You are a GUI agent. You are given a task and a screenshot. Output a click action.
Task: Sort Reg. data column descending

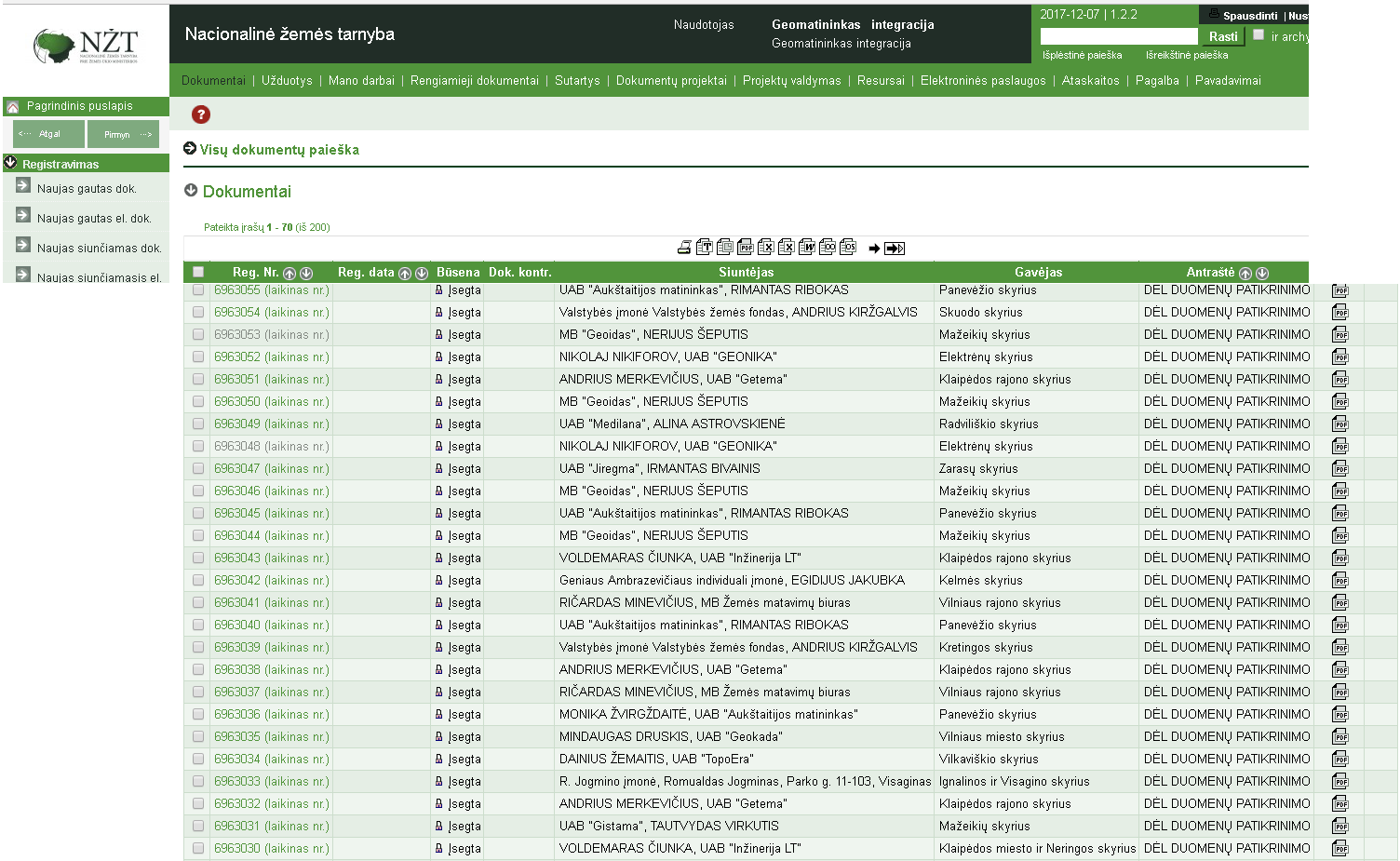(x=422, y=273)
